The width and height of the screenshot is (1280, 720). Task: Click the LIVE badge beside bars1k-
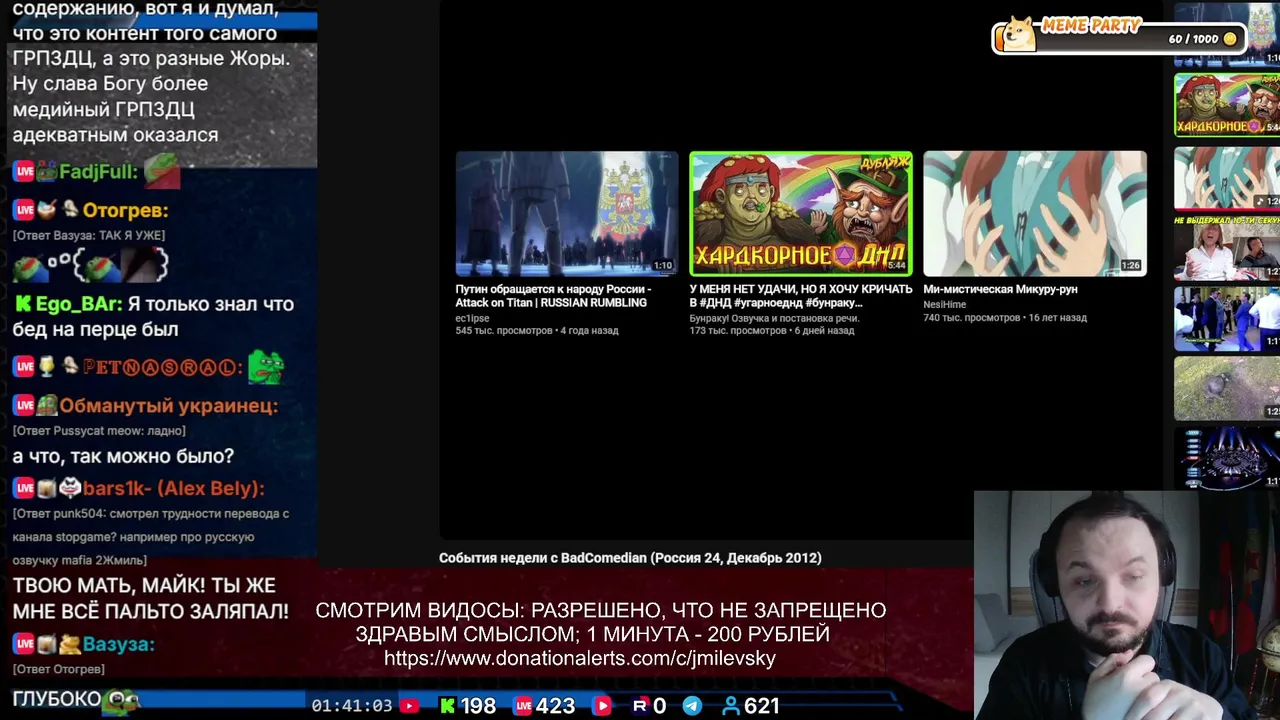pyautogui.click(x=24, y=488)
